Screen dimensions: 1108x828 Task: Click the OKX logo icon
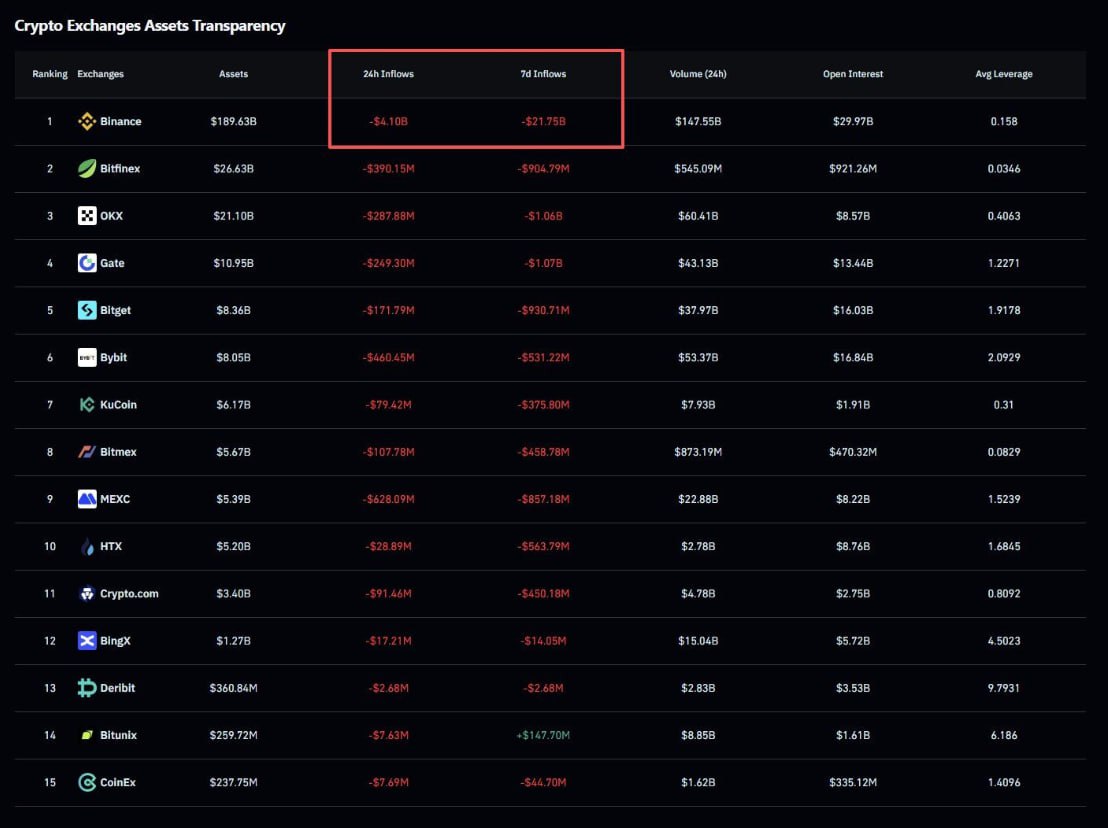tap(87, 216)
